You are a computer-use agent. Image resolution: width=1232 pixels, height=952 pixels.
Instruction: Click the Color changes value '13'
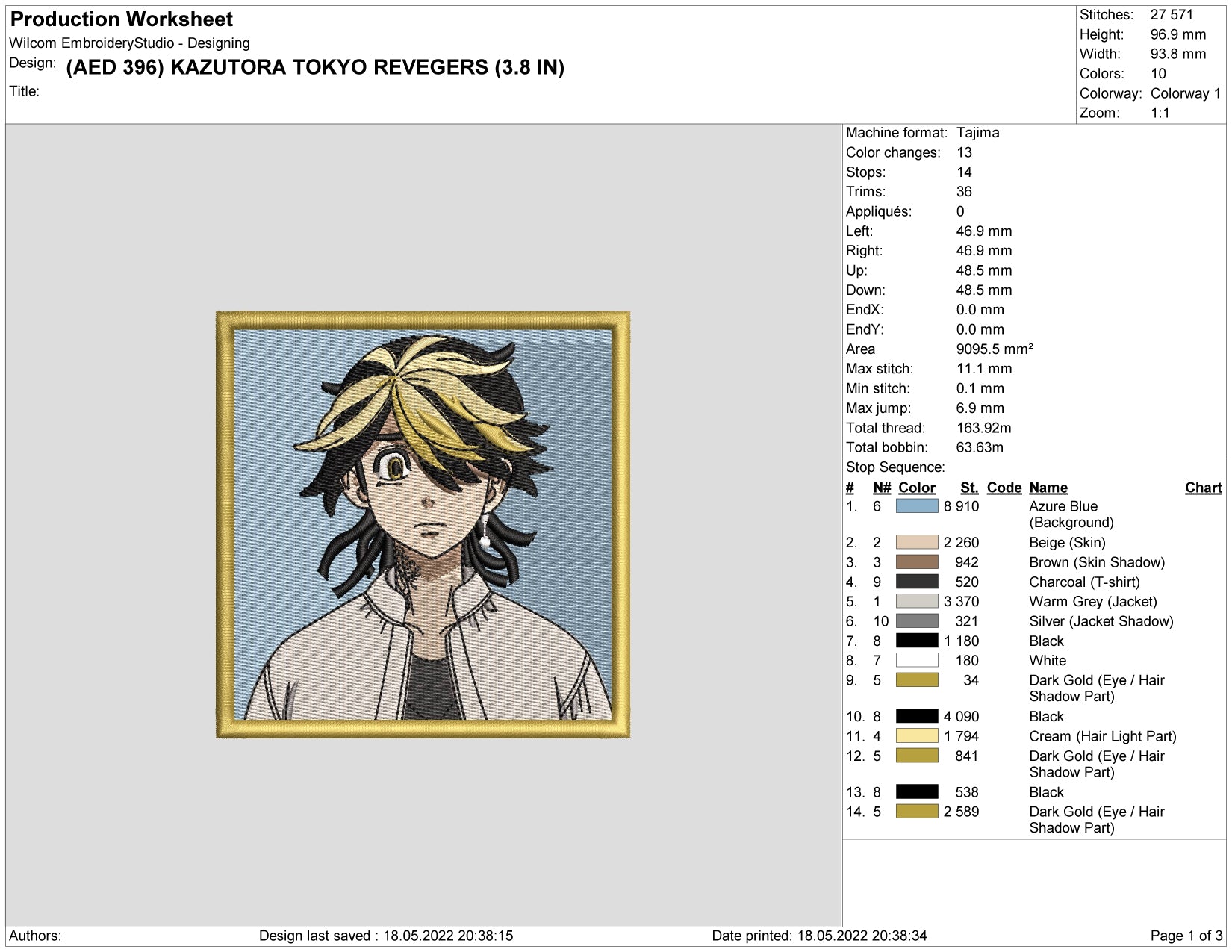[965, 152]
